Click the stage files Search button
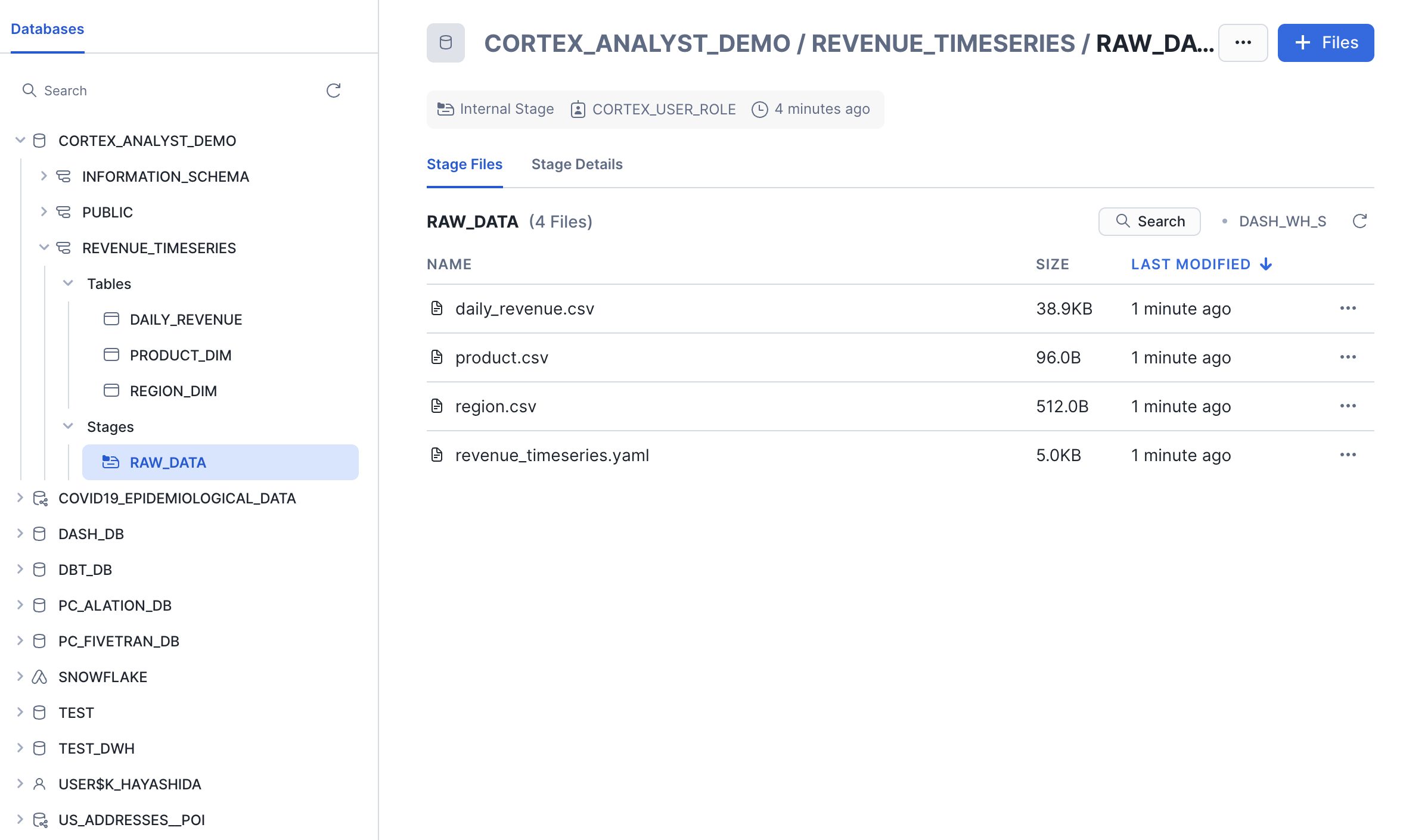 (x=1149, y=222)
